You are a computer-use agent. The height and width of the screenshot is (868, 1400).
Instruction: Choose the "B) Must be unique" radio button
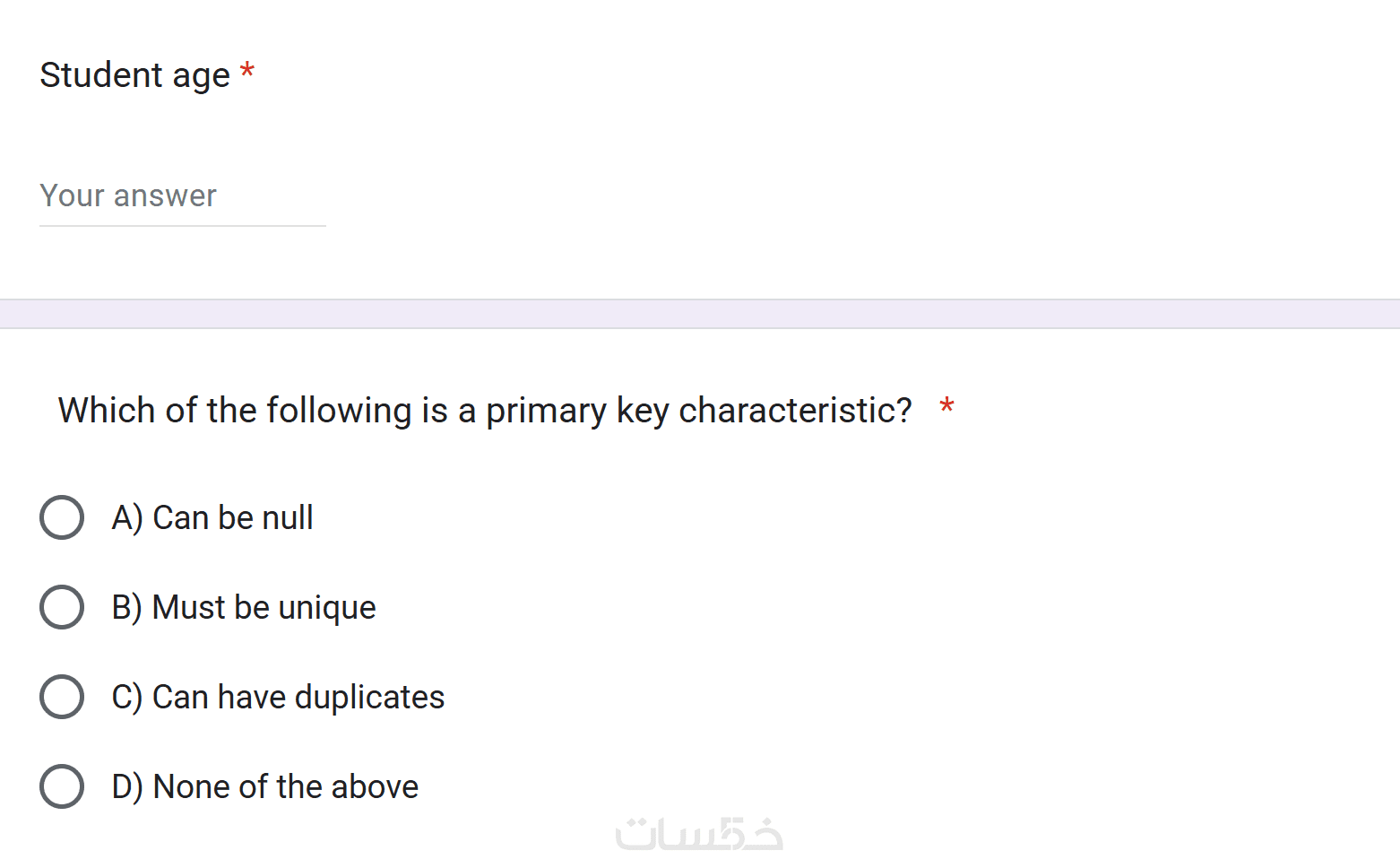click(62, 607)
